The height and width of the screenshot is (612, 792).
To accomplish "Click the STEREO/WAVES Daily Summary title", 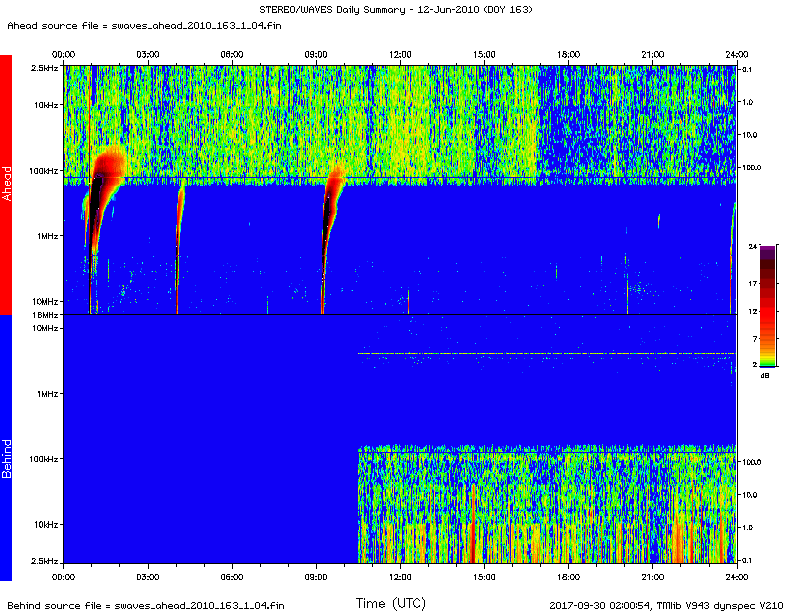I will (x=397, y=9).
